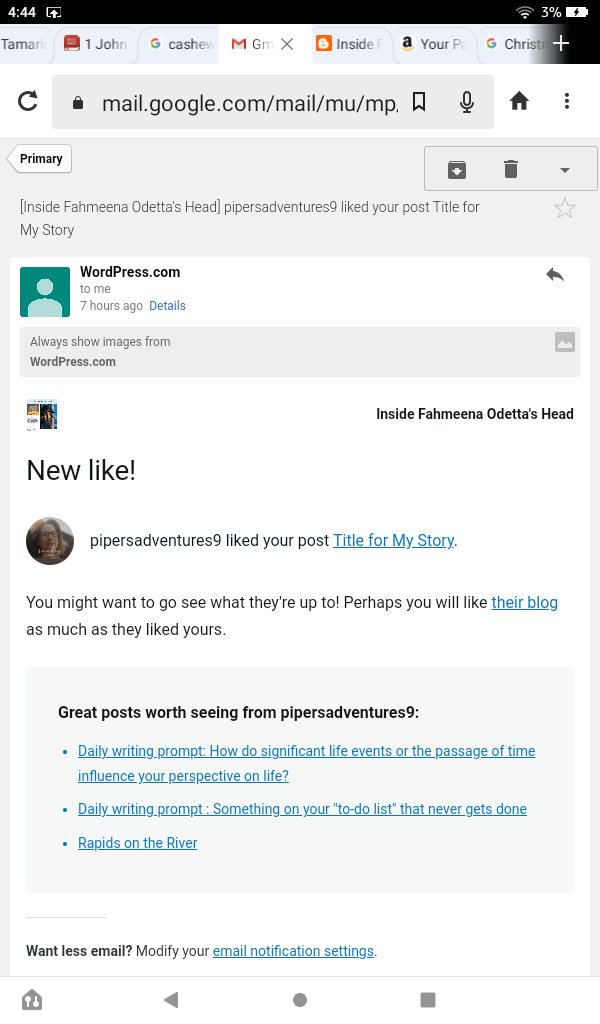
Task: Bookmark this page in address bar
Action: point(419,101)
